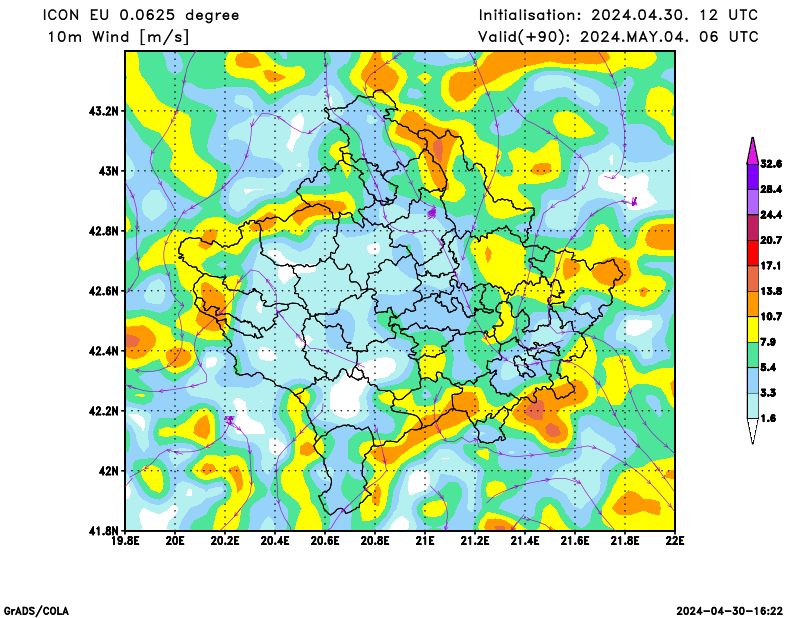
Task: Click the 21.4E longitude label
Action: (525, 540)
